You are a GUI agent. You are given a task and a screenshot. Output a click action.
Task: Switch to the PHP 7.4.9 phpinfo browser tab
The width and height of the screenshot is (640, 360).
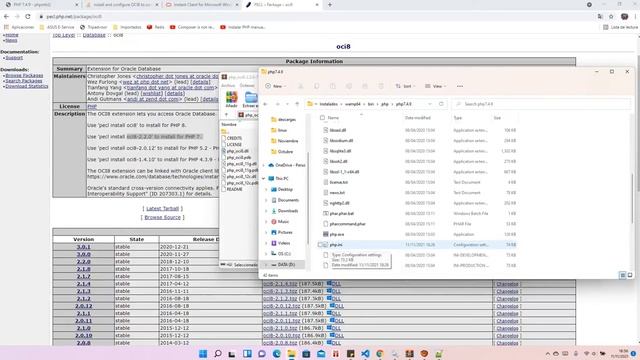(x=40, y=4)
